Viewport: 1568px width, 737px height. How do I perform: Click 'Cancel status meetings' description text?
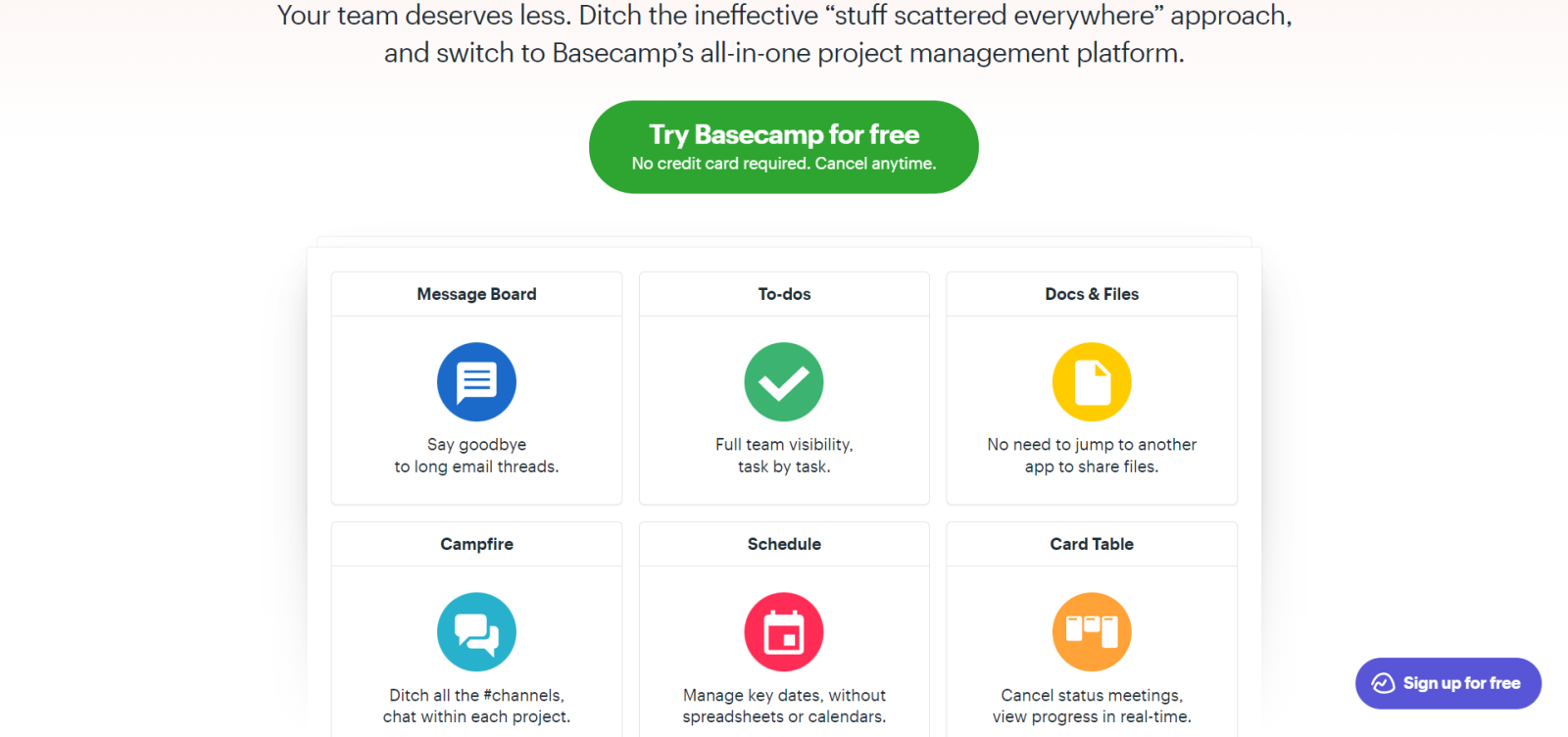coord(1092,706)
